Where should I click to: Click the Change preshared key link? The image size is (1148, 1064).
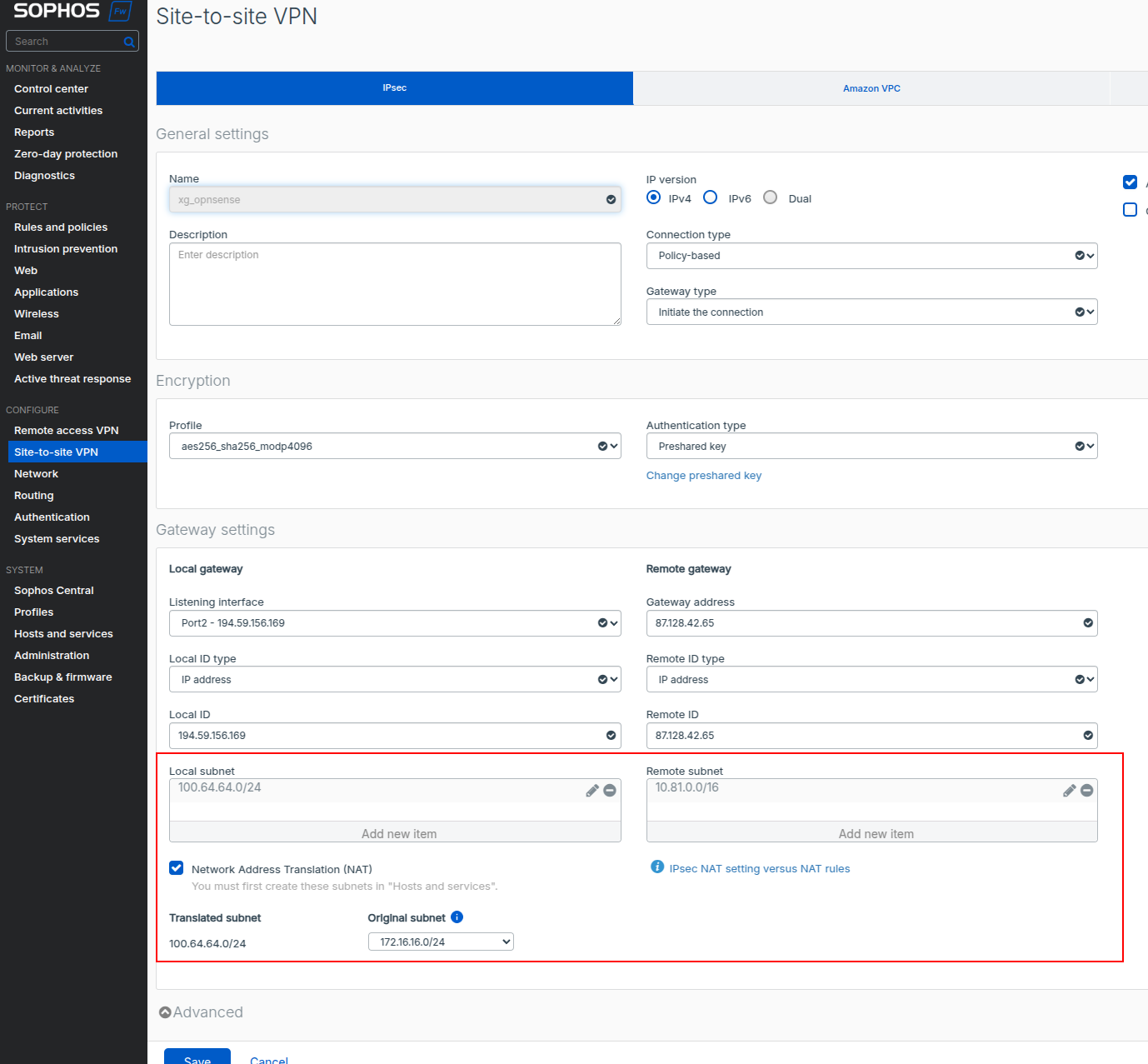(704, 476)
